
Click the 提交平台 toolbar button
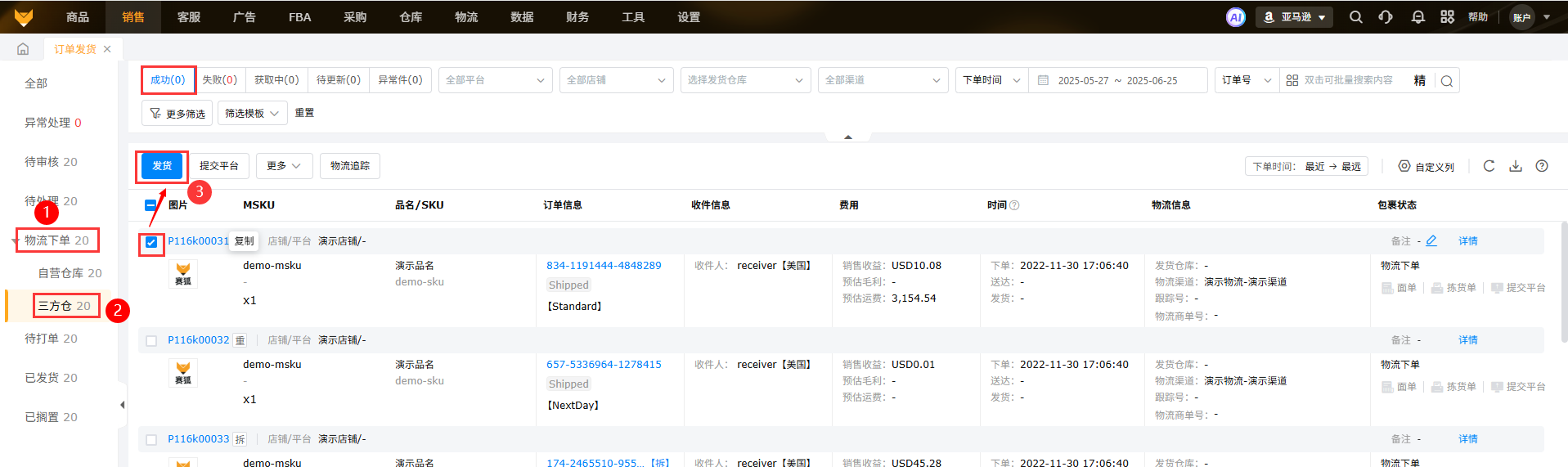(x=219, y=166)
